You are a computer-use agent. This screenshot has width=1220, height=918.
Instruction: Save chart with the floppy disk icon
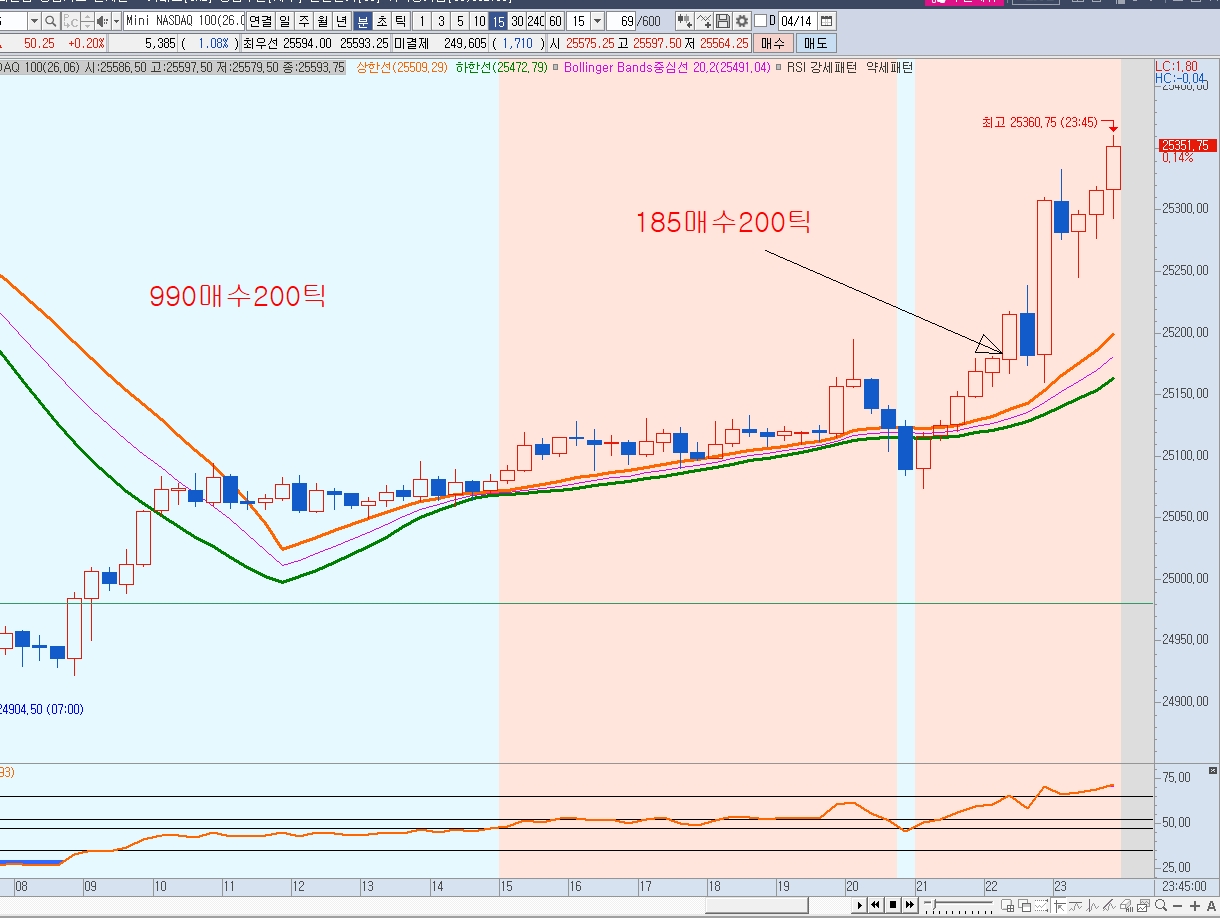(723, 21)
